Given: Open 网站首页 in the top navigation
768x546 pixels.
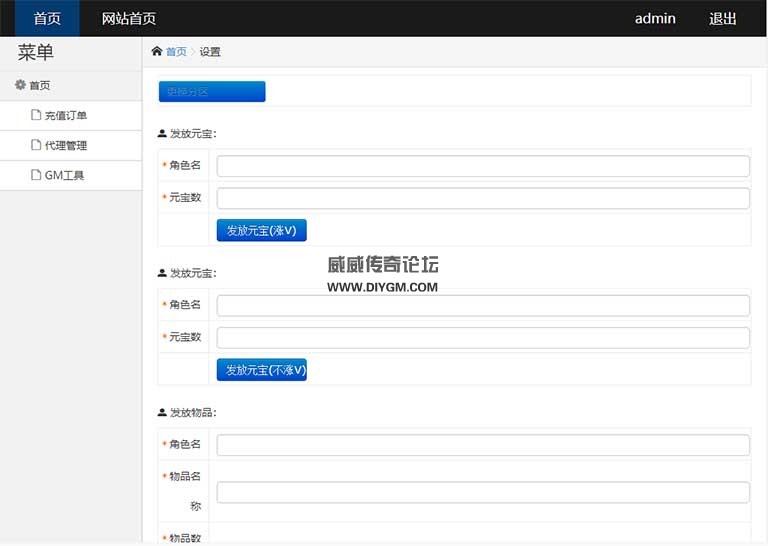Looking at the screenshot, I should (129, 19).
